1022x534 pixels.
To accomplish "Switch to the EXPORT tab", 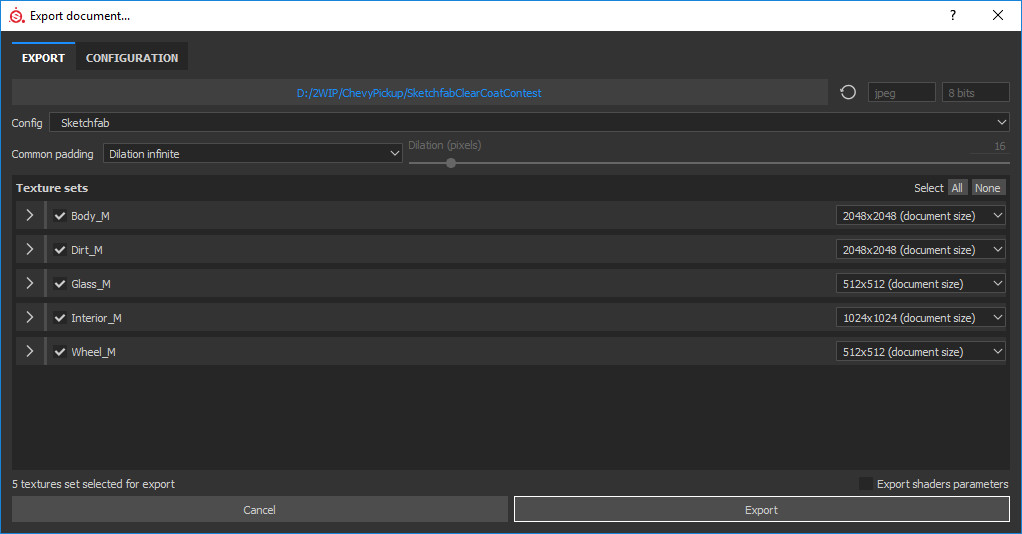I will pos(43,57).
